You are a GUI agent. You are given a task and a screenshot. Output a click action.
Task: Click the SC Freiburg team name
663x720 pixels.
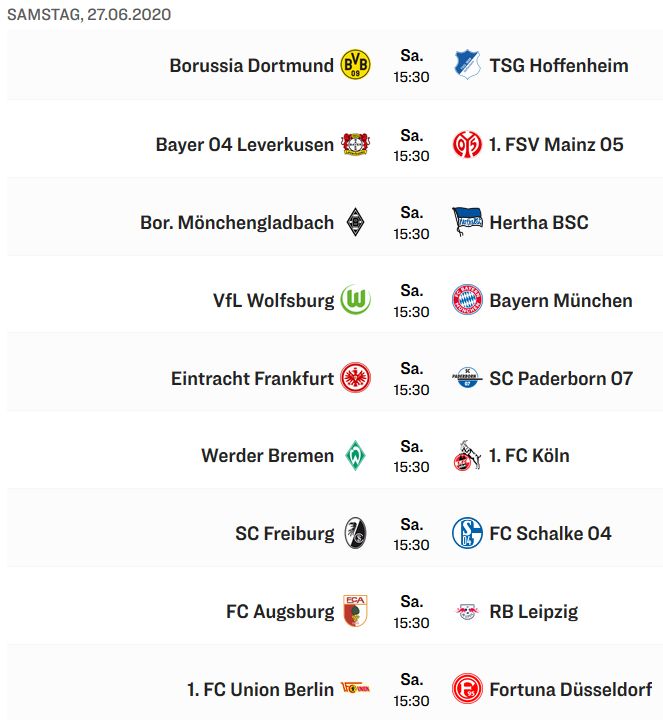point(284,534)
